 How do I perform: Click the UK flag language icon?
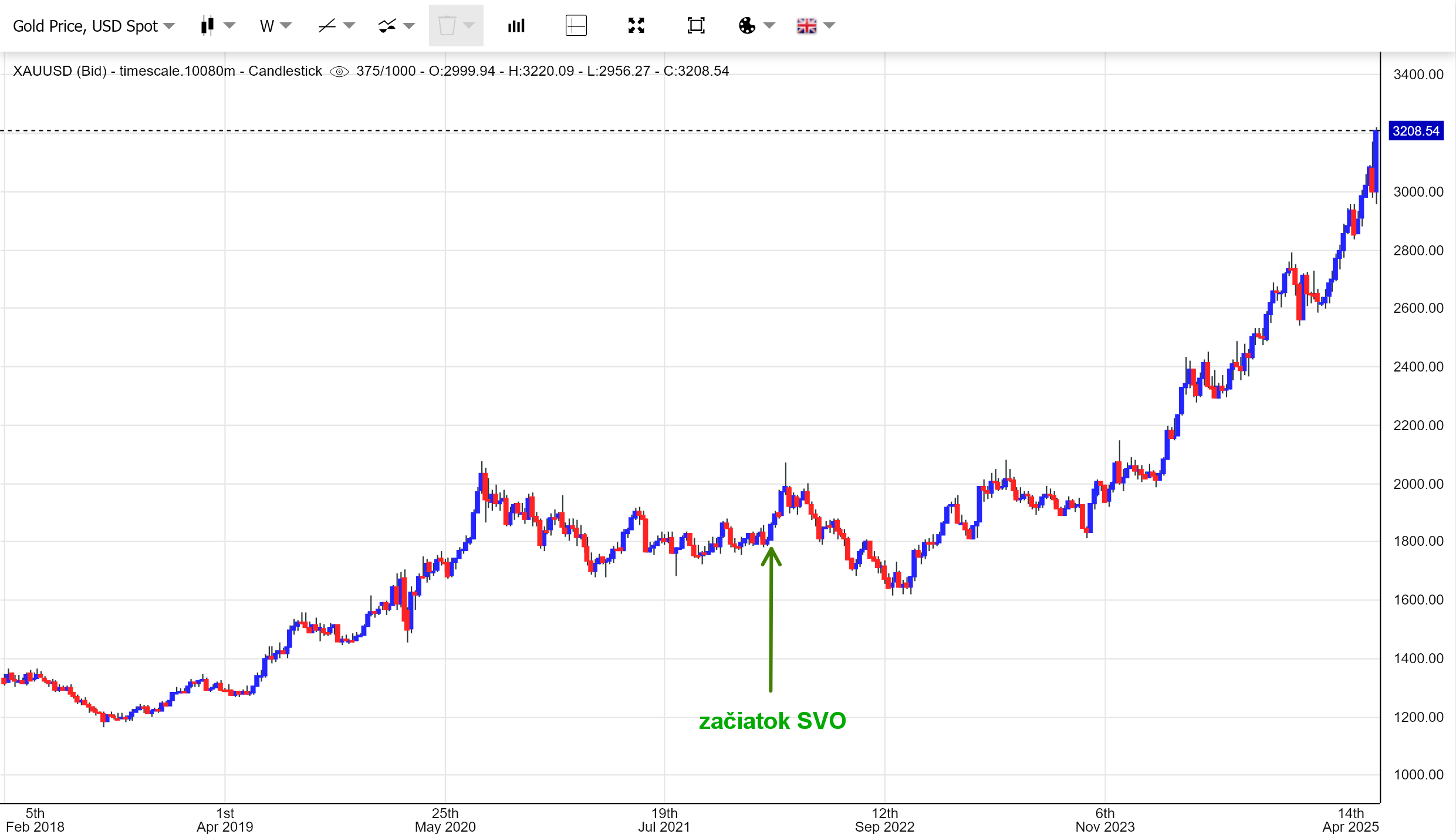click(806, 26)
